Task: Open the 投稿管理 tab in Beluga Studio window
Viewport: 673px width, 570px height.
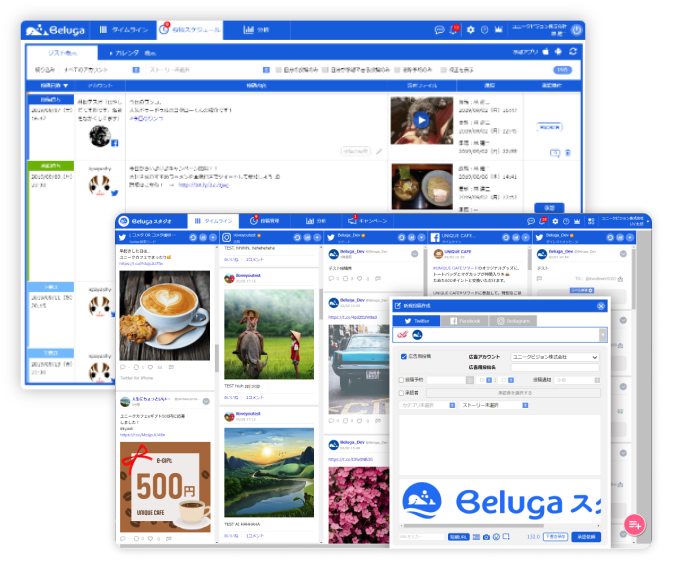Action: tap(265, 221)
